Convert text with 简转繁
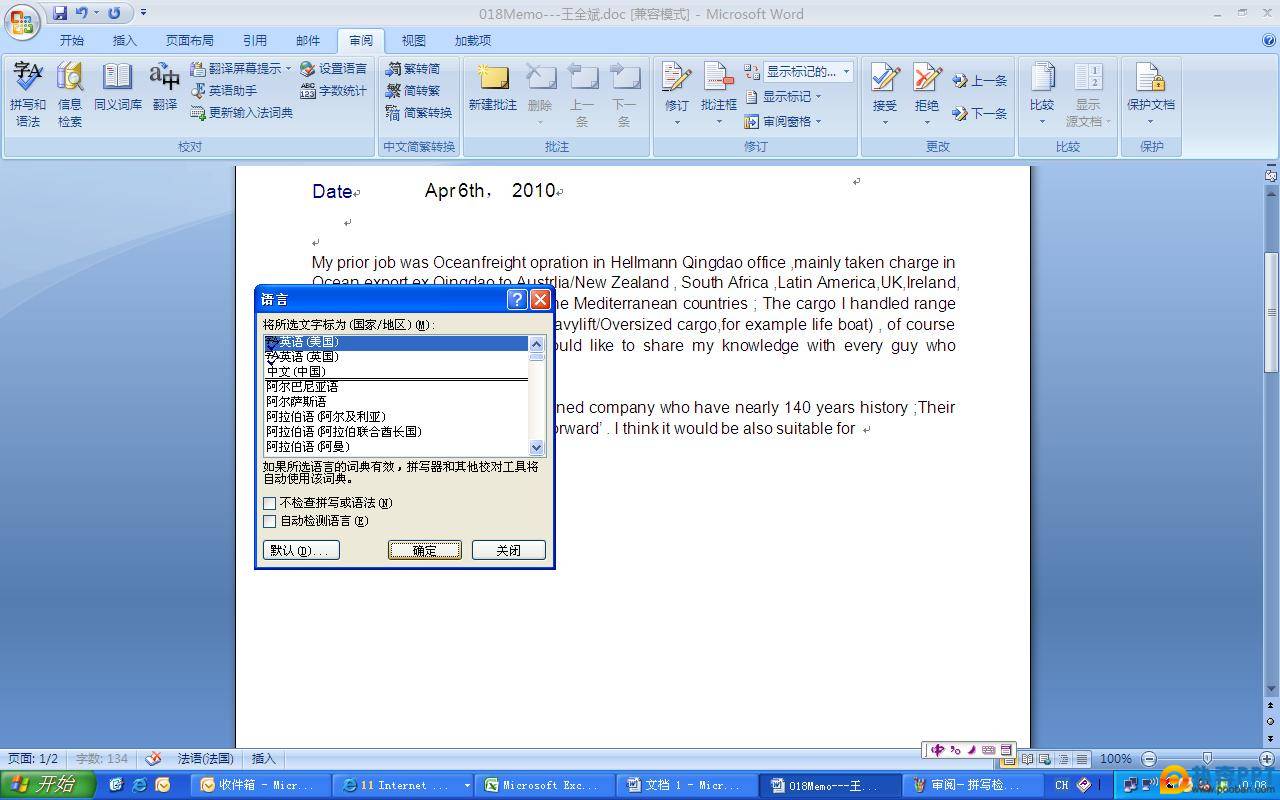This screenshot has width=1280, height=800. [414, 91]
